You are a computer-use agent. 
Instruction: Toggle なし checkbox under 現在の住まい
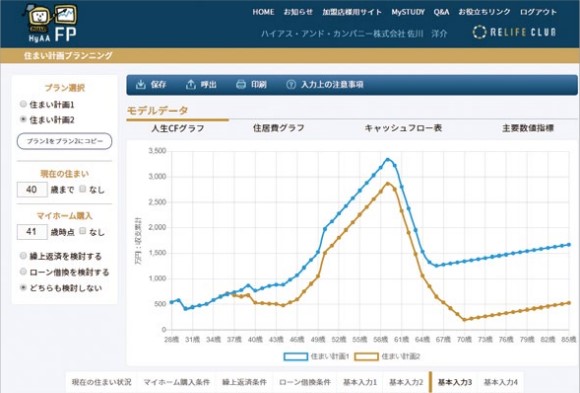[82, 189]
